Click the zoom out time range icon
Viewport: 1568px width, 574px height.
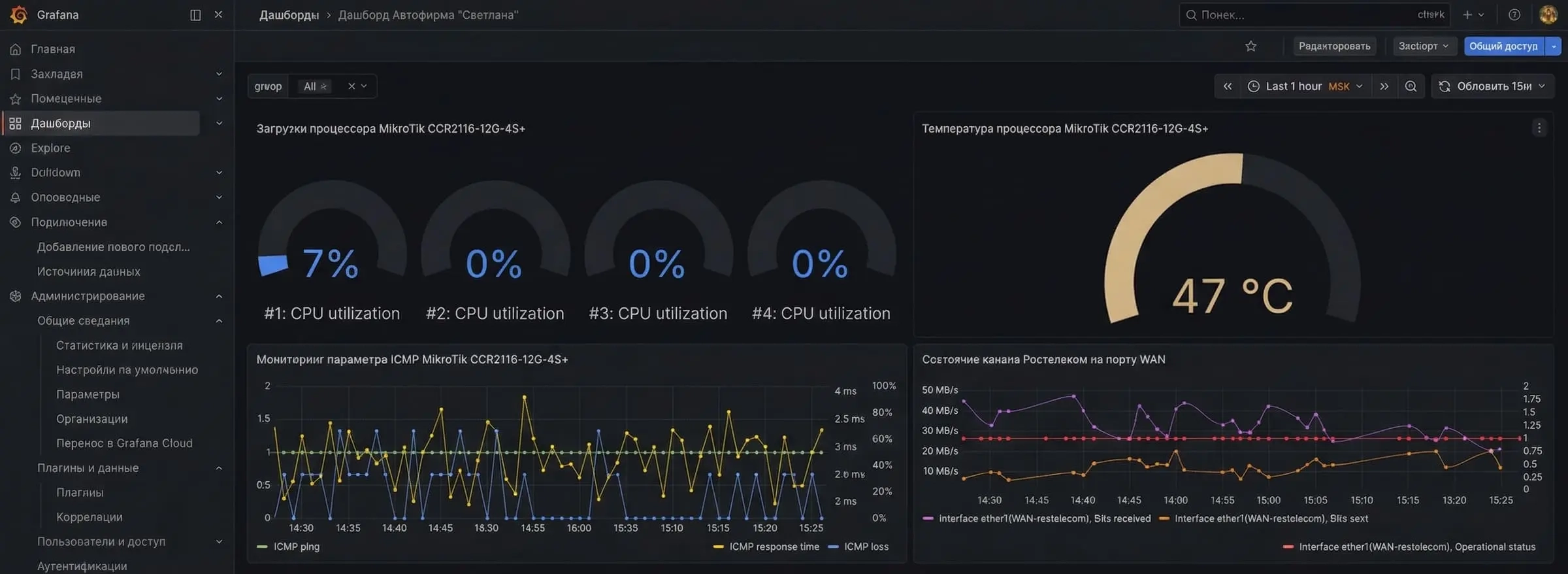click(1411, 86)
